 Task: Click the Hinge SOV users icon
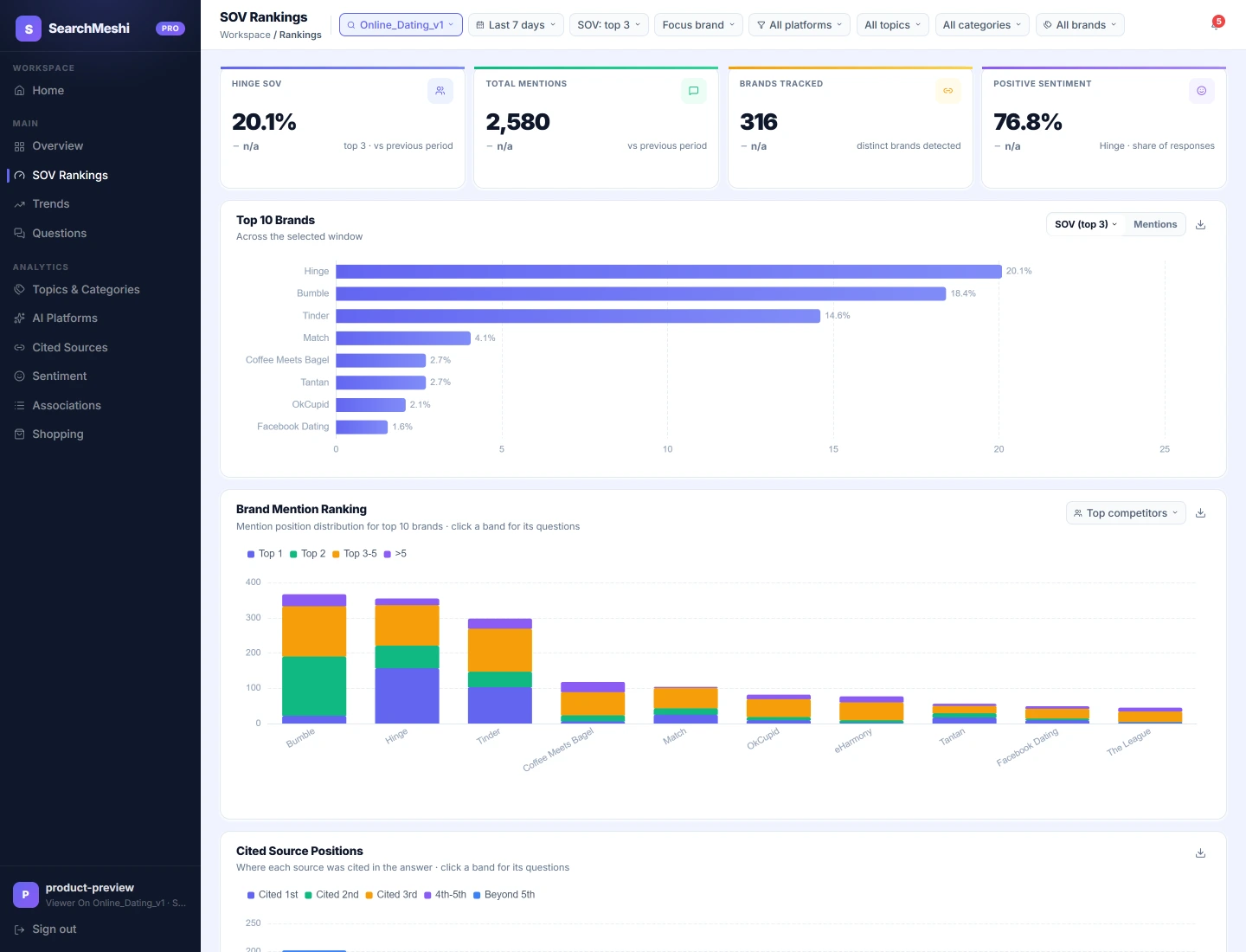pyautogui.click(x=440, y=91)
